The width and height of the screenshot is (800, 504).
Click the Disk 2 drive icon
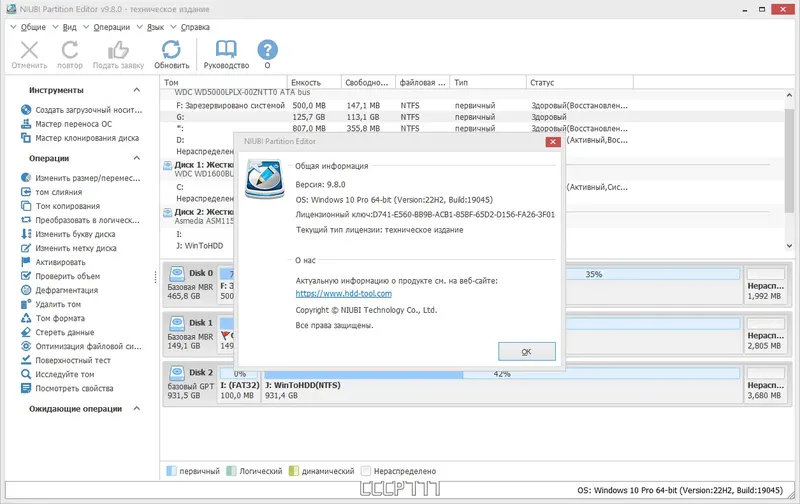(177, 372)
